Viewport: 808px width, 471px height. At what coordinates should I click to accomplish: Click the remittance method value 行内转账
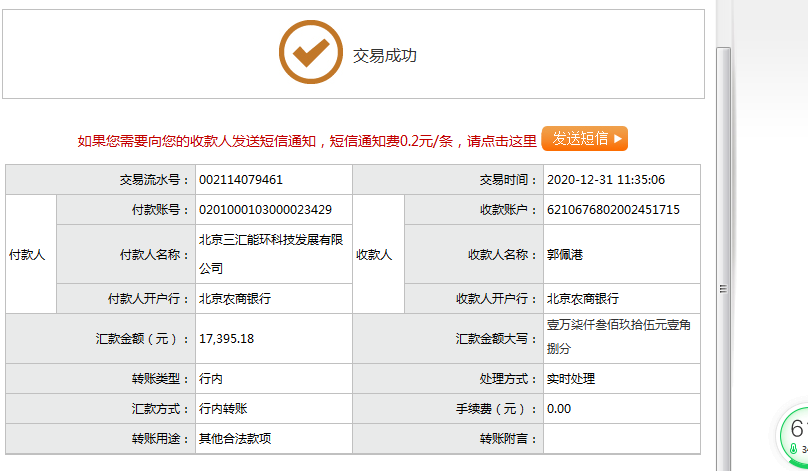point(223,409)
